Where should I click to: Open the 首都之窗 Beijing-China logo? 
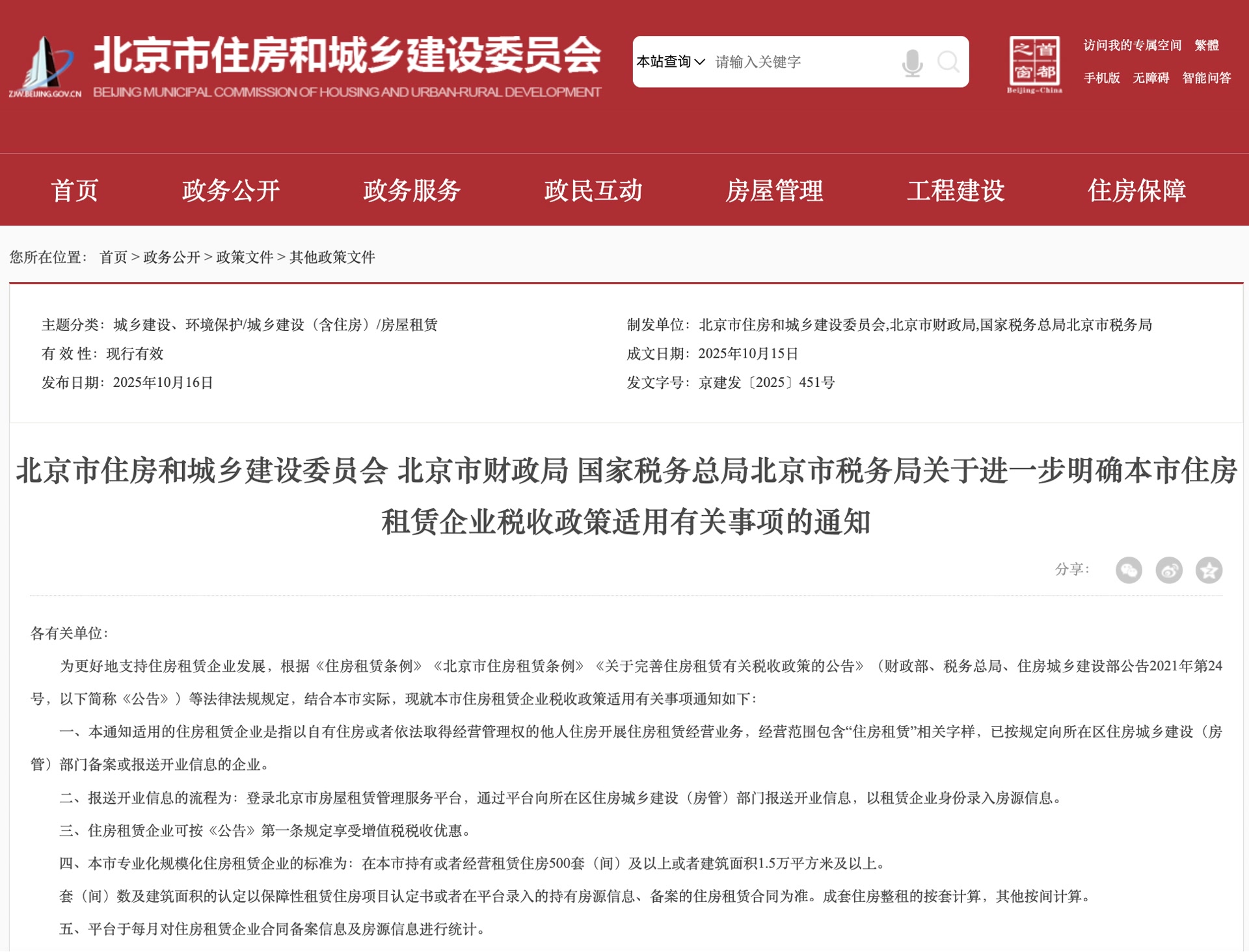1034,64
